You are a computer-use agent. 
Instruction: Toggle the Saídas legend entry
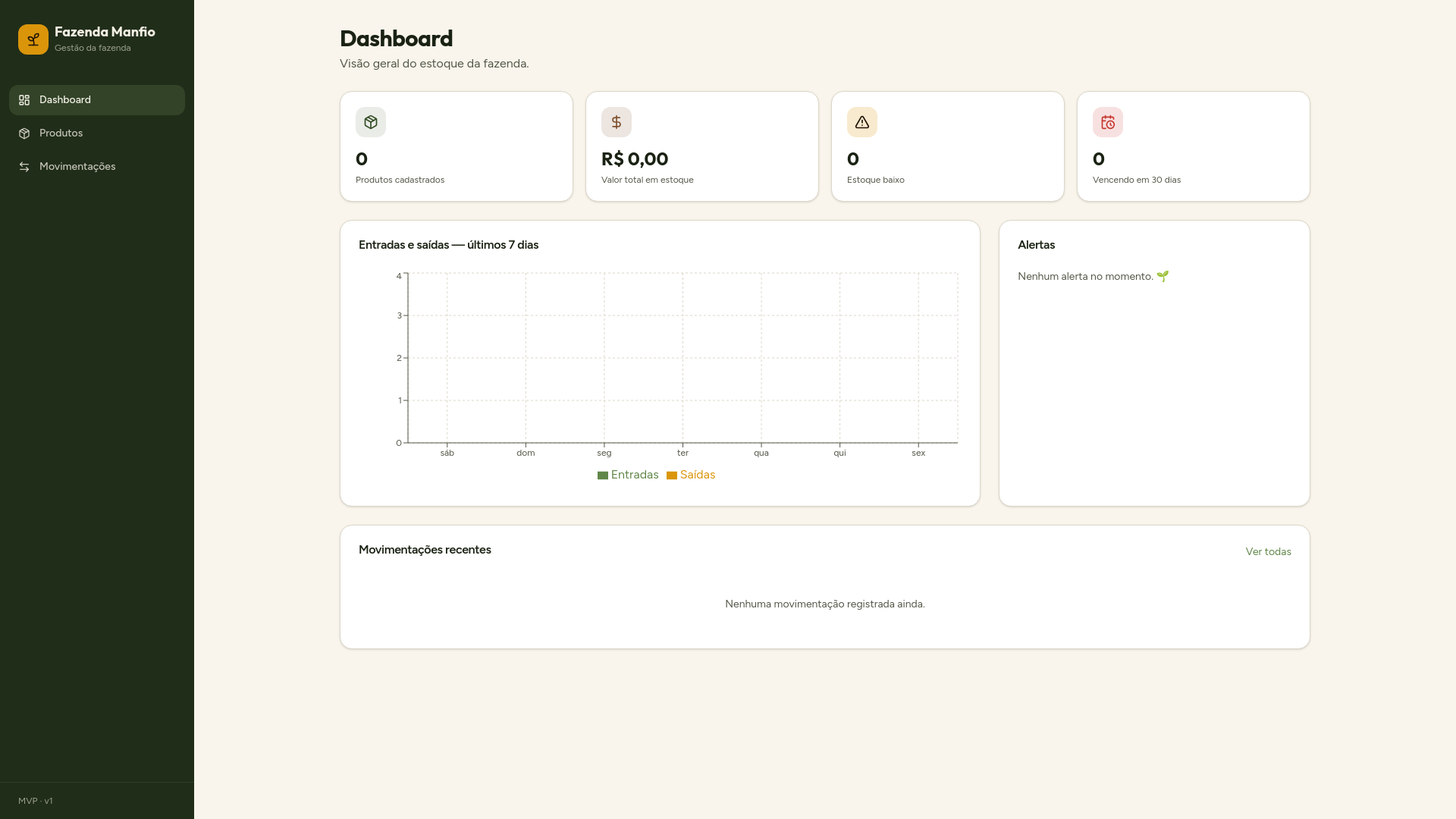pos(691,475)
